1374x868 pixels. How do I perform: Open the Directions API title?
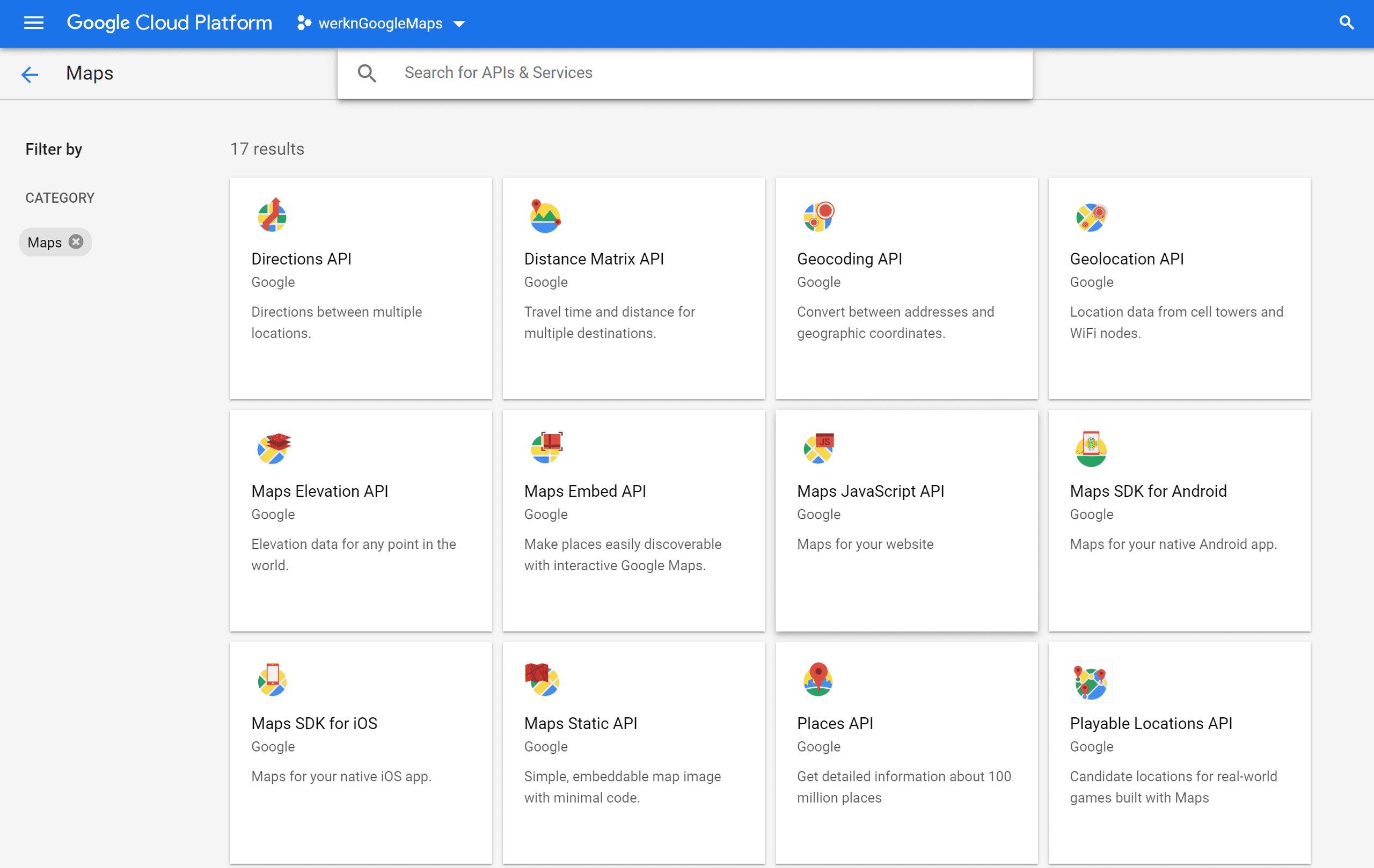point(301,259)
